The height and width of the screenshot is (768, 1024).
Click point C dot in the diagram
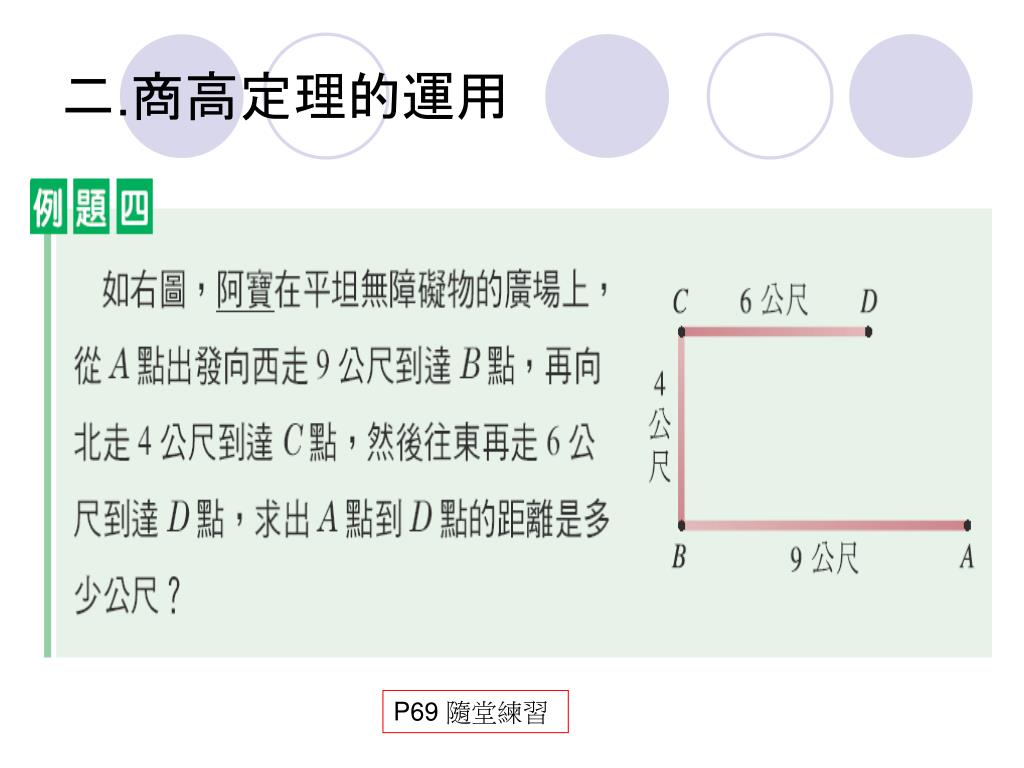pyautogui.click(x=681, y=332)
